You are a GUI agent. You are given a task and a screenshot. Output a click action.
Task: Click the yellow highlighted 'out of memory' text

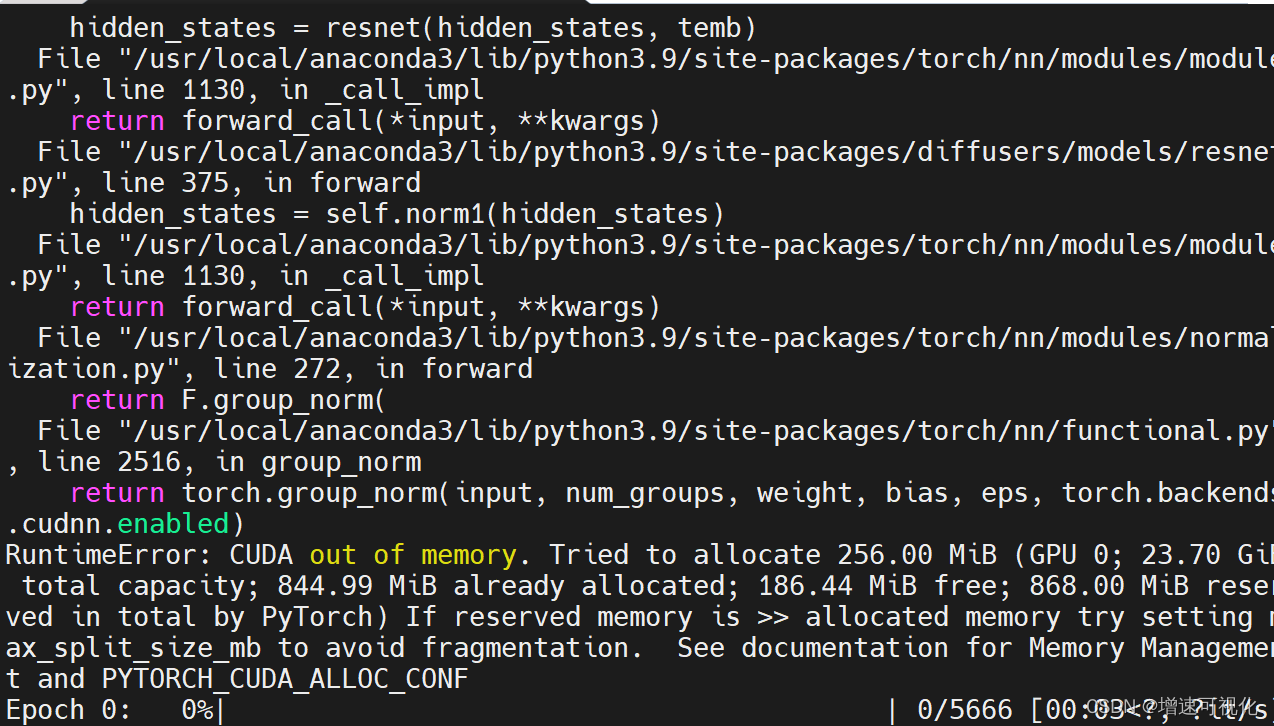(x=413, y=555)
